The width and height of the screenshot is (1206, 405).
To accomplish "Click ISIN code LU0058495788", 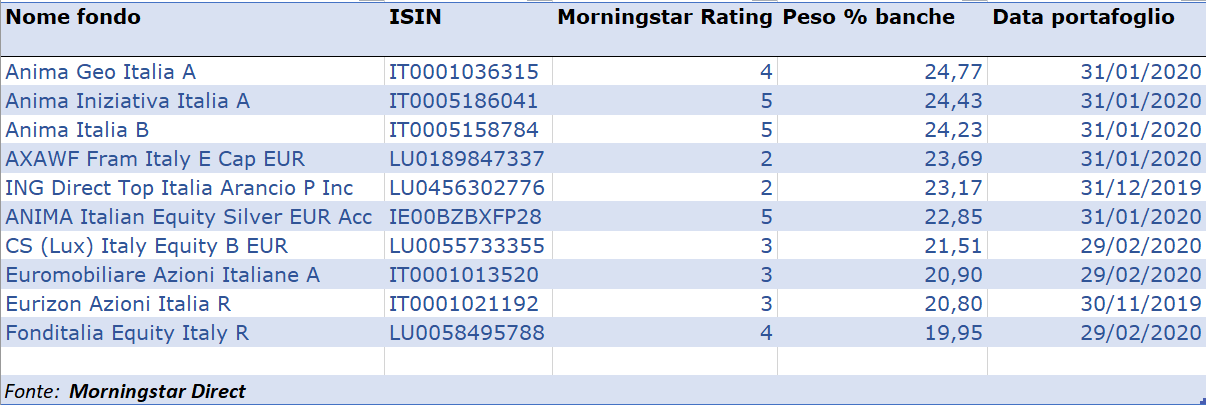I will coord(467,333).
